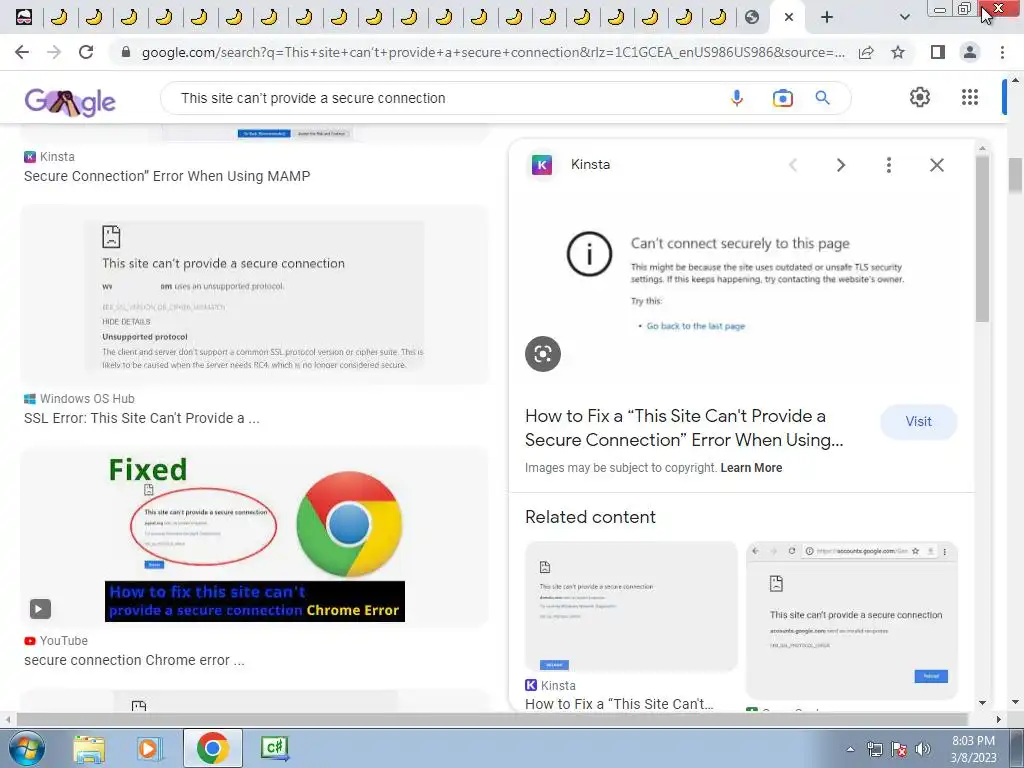This screenshot has width=1024, height=768.
Task: Open the Learn More copyright link
Action: click(751, 468)
